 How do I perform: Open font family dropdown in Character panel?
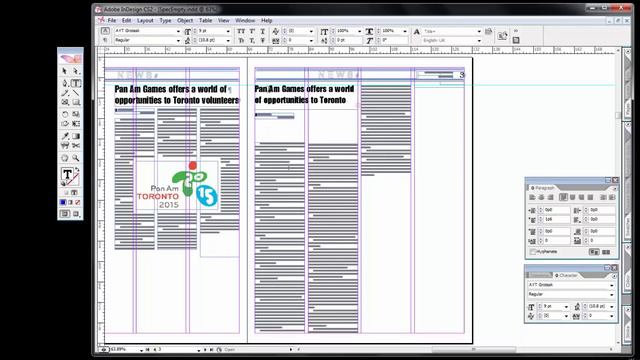[611, 285]
